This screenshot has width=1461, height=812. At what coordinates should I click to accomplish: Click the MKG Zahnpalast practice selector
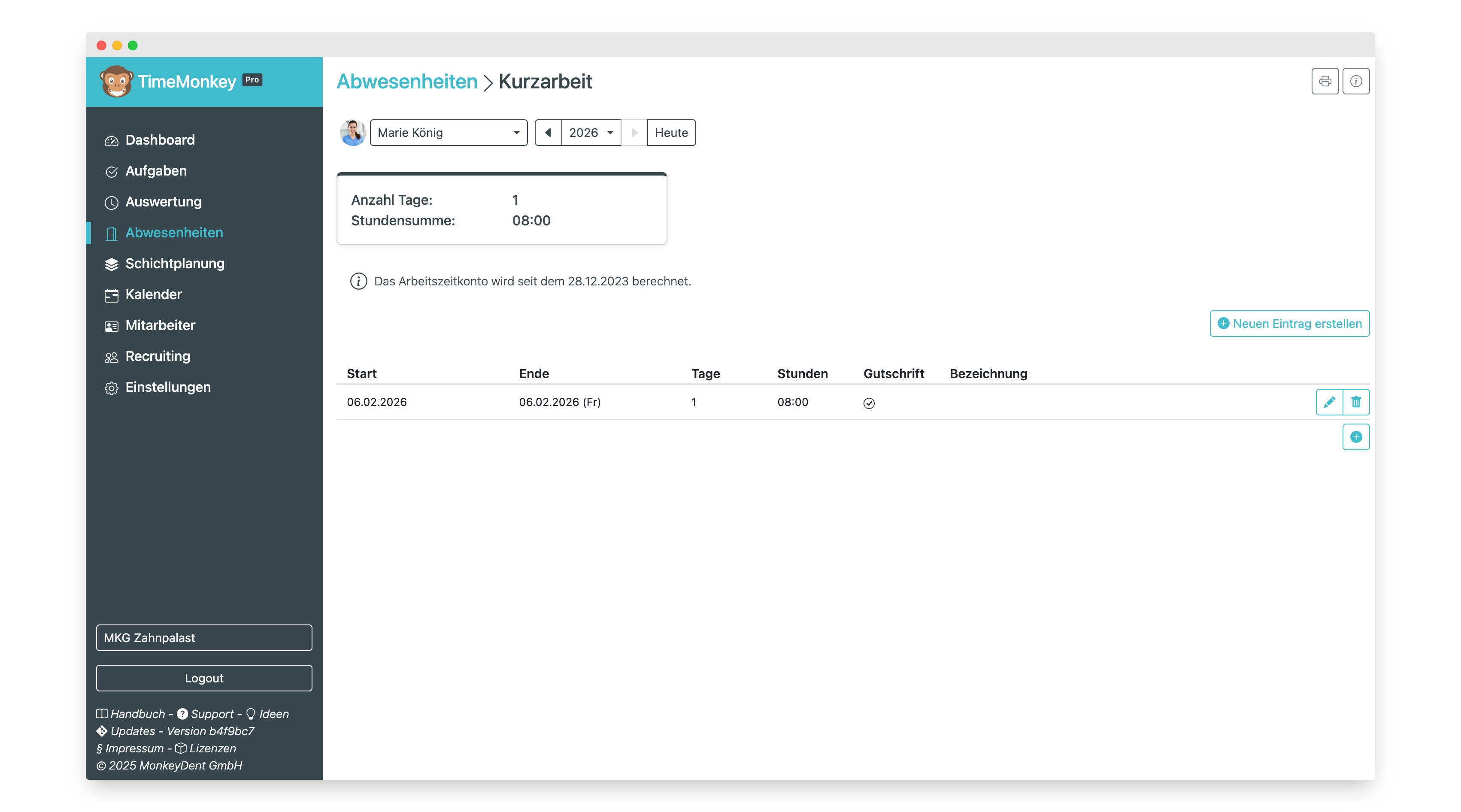pyautogui.click(x=203, y=637)
